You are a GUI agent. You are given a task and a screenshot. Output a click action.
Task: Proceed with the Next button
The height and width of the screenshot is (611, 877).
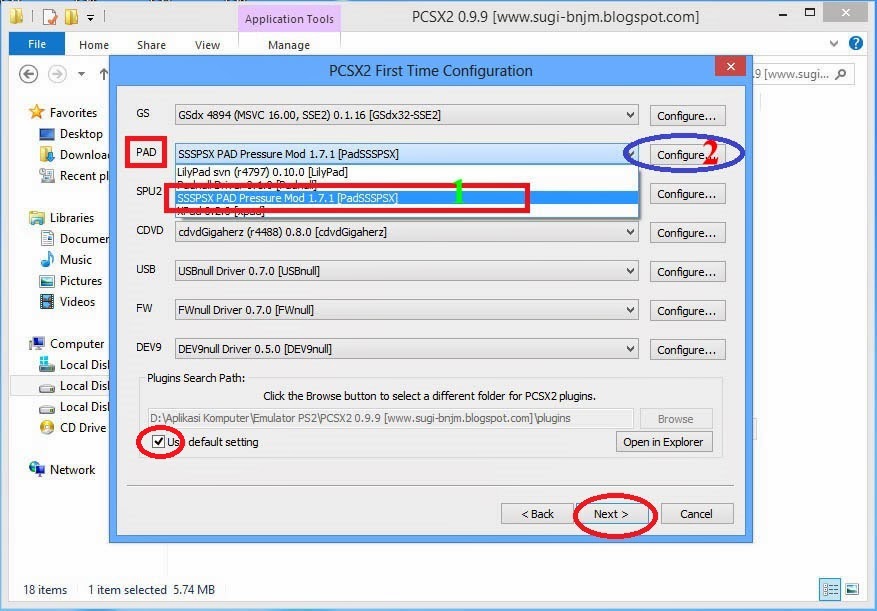[611, 514]
